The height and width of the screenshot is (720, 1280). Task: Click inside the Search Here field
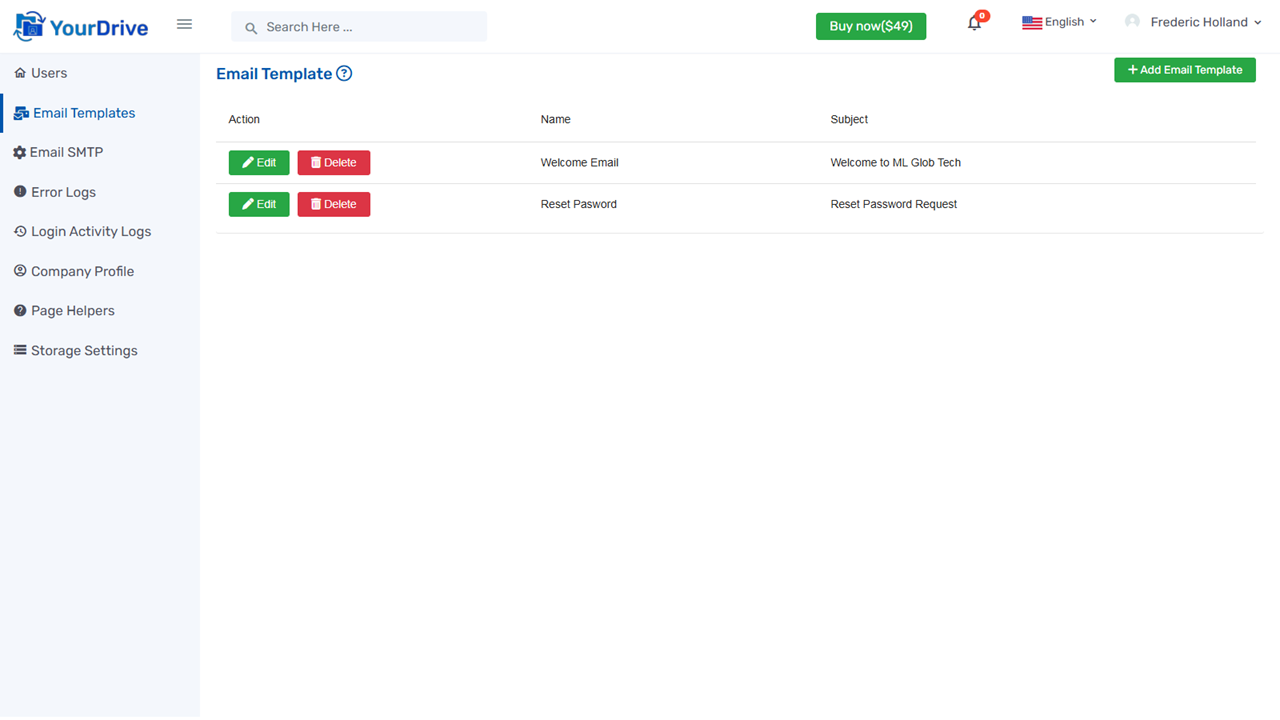coord(360,27)
